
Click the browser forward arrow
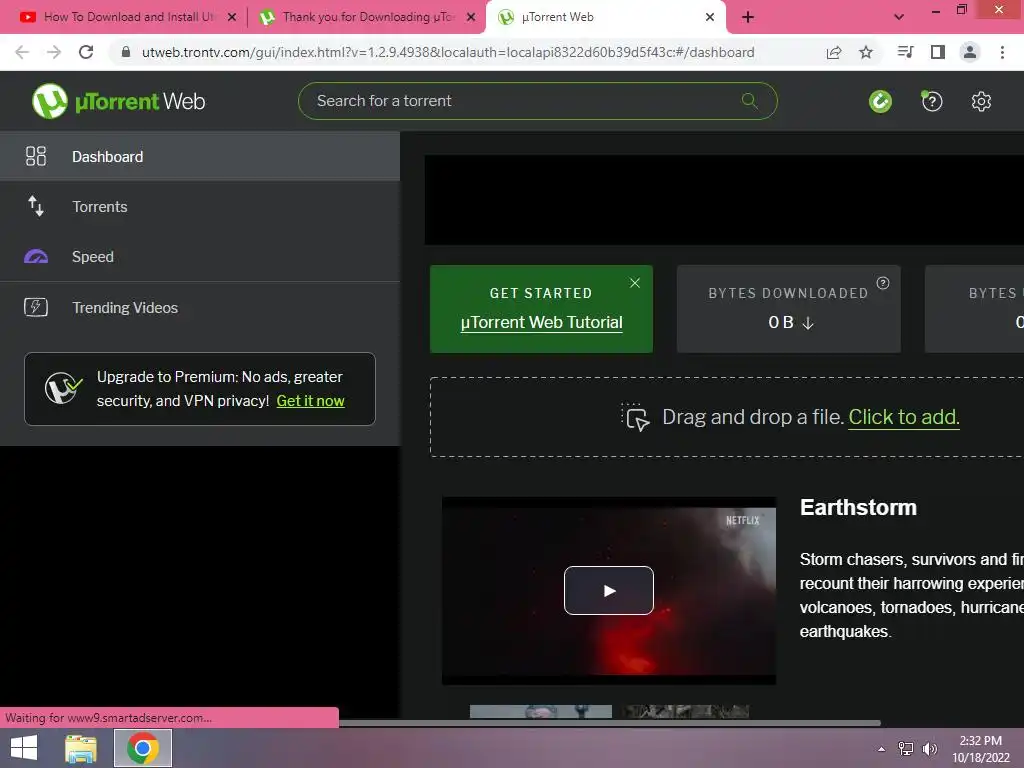tap(54, 52)
